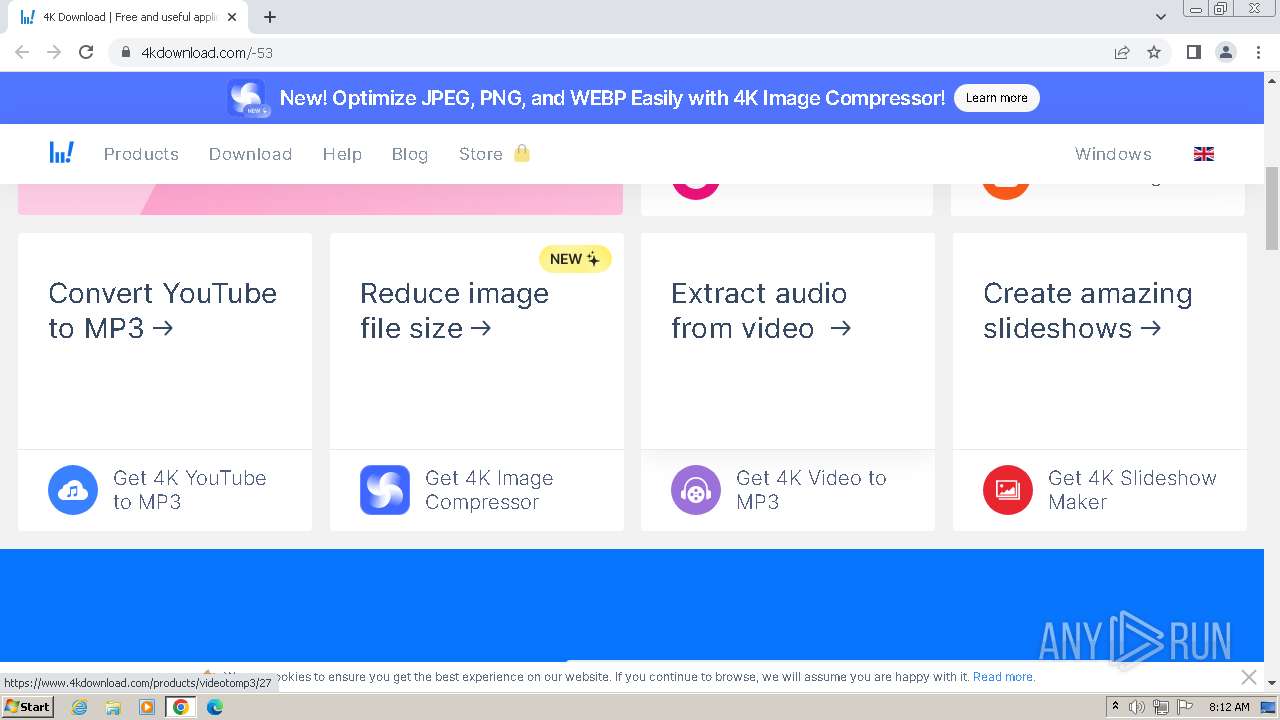Open the Chrome three-dot menu
The image size is (1280, 720).
click(x=1258, y=52)
